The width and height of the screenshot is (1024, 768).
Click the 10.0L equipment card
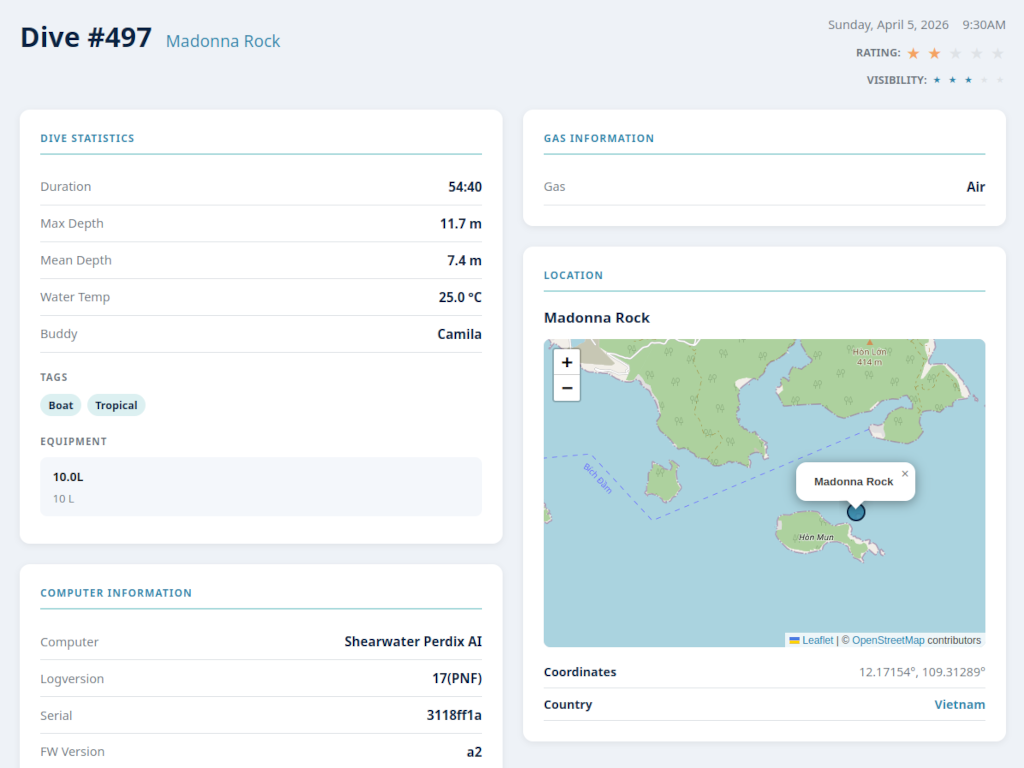261,487
